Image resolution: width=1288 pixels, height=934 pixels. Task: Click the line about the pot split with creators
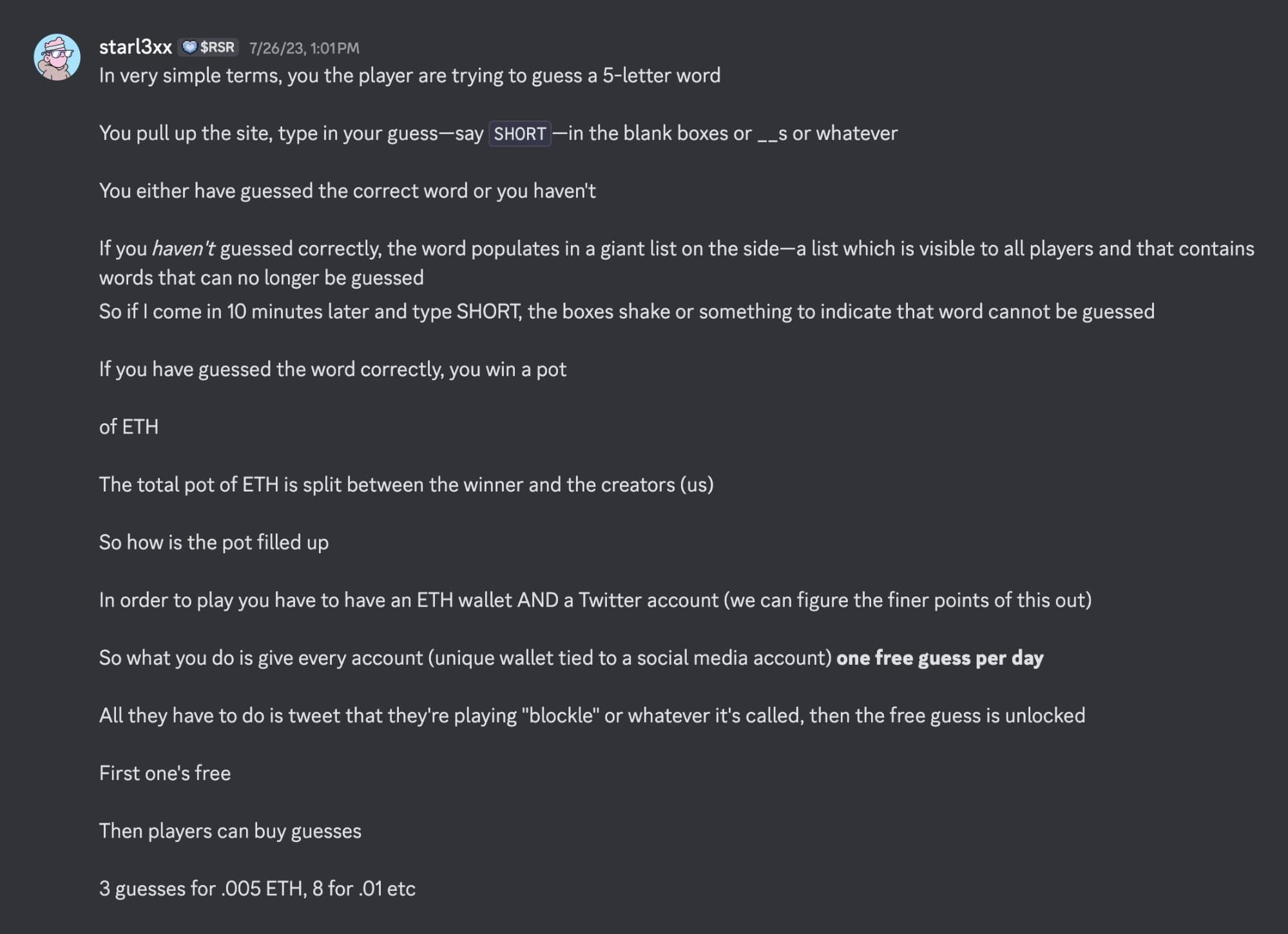406,485
